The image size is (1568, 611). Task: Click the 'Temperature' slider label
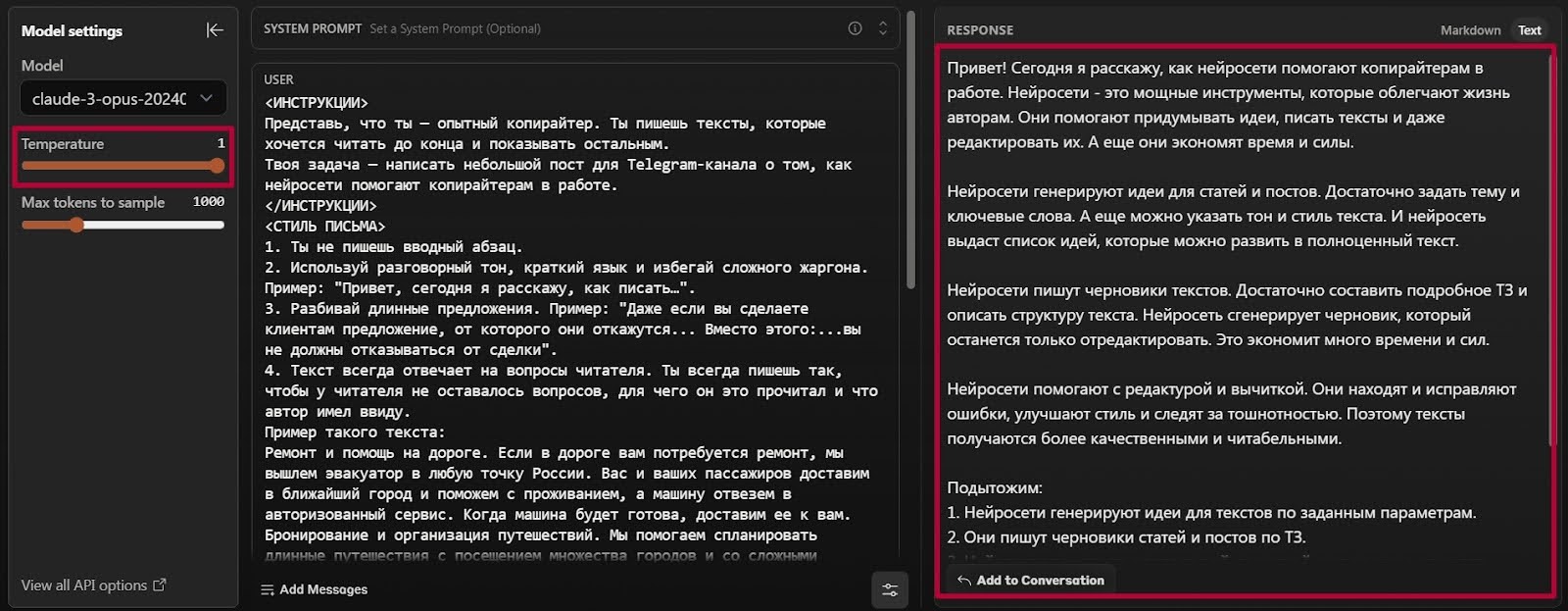pos(63,144)
